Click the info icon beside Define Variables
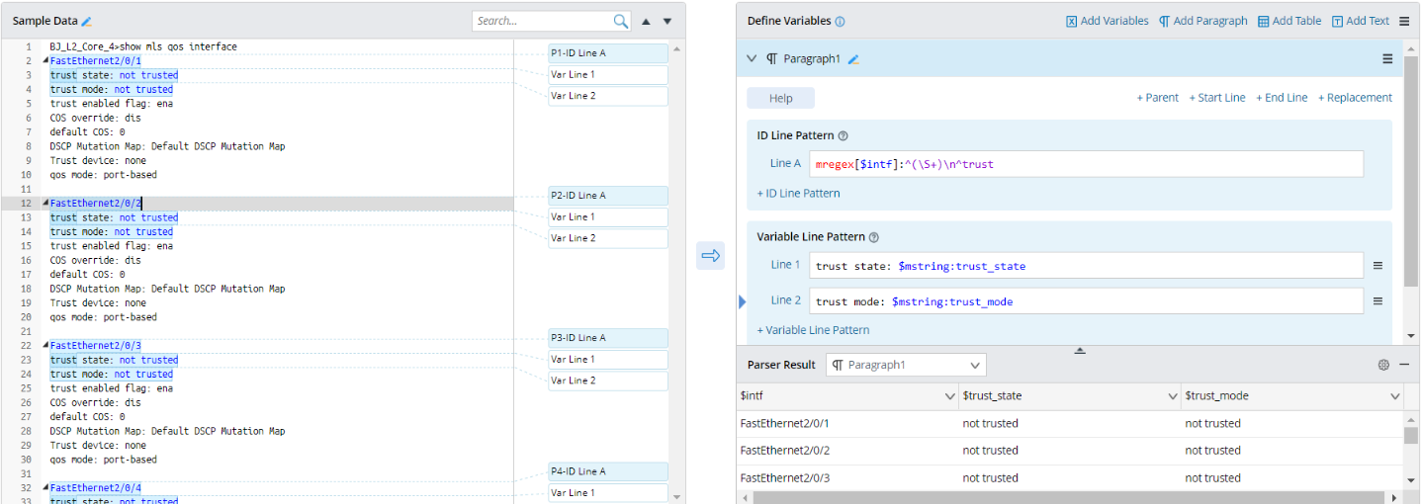 (x=840, y=21)
